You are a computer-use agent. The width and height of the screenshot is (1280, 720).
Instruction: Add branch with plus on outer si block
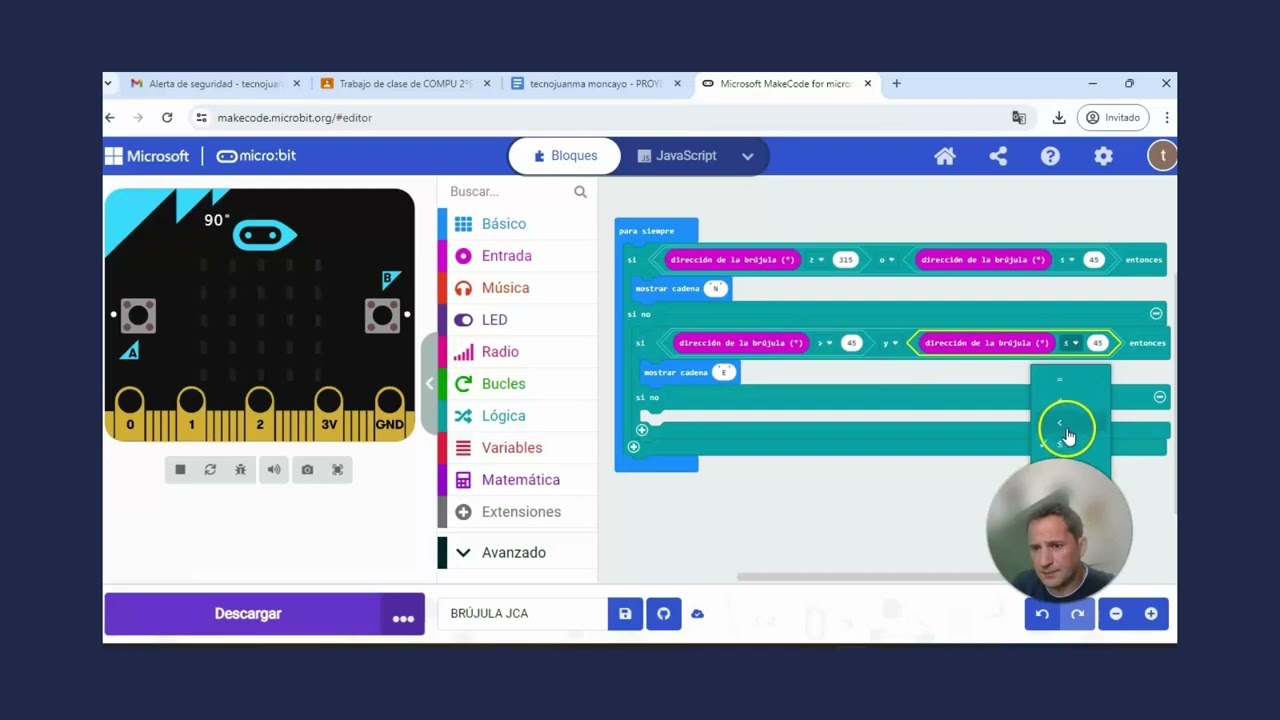(633, 447)
